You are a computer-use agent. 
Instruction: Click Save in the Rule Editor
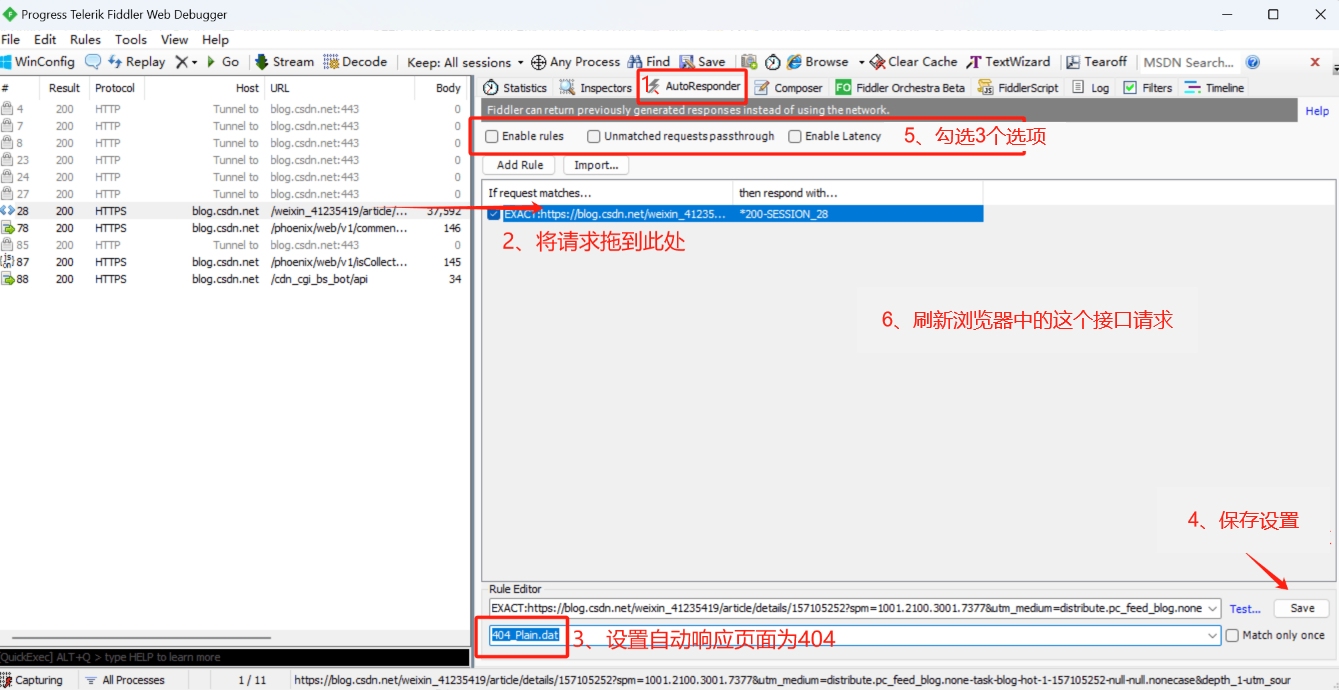pyautogui.click(x=1302, y=608)
